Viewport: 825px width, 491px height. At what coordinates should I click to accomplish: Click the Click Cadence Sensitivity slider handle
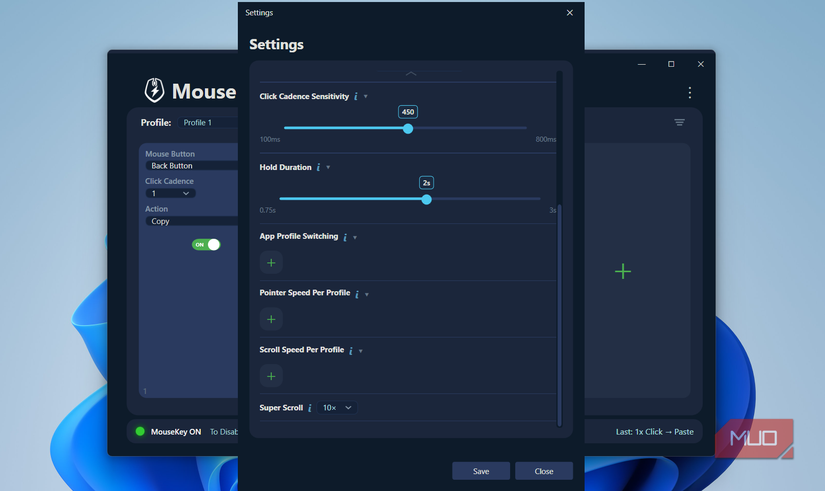coord(408,128)
